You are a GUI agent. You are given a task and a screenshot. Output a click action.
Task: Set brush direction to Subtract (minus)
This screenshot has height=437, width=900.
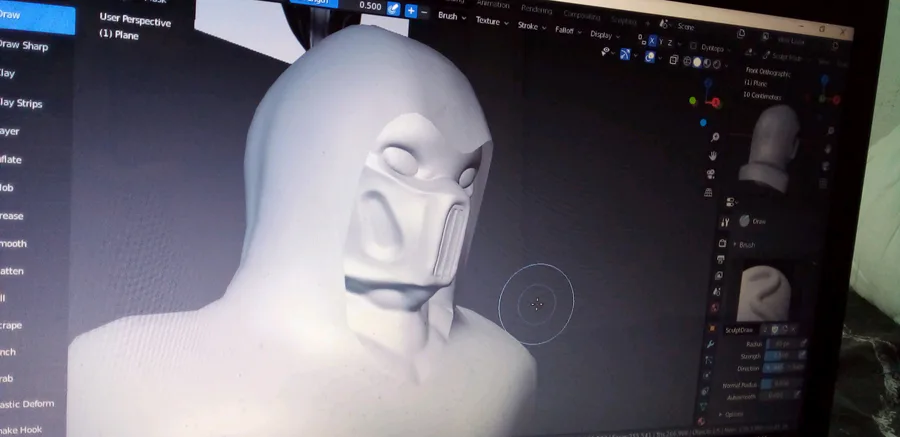click(x=424, y=12)
